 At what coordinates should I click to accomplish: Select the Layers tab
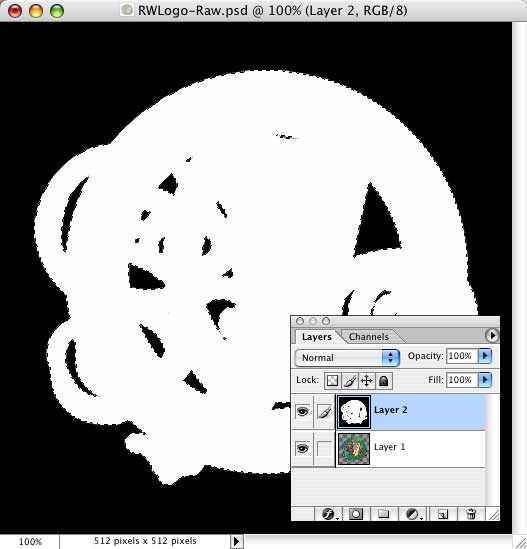(x=317, y=337)
